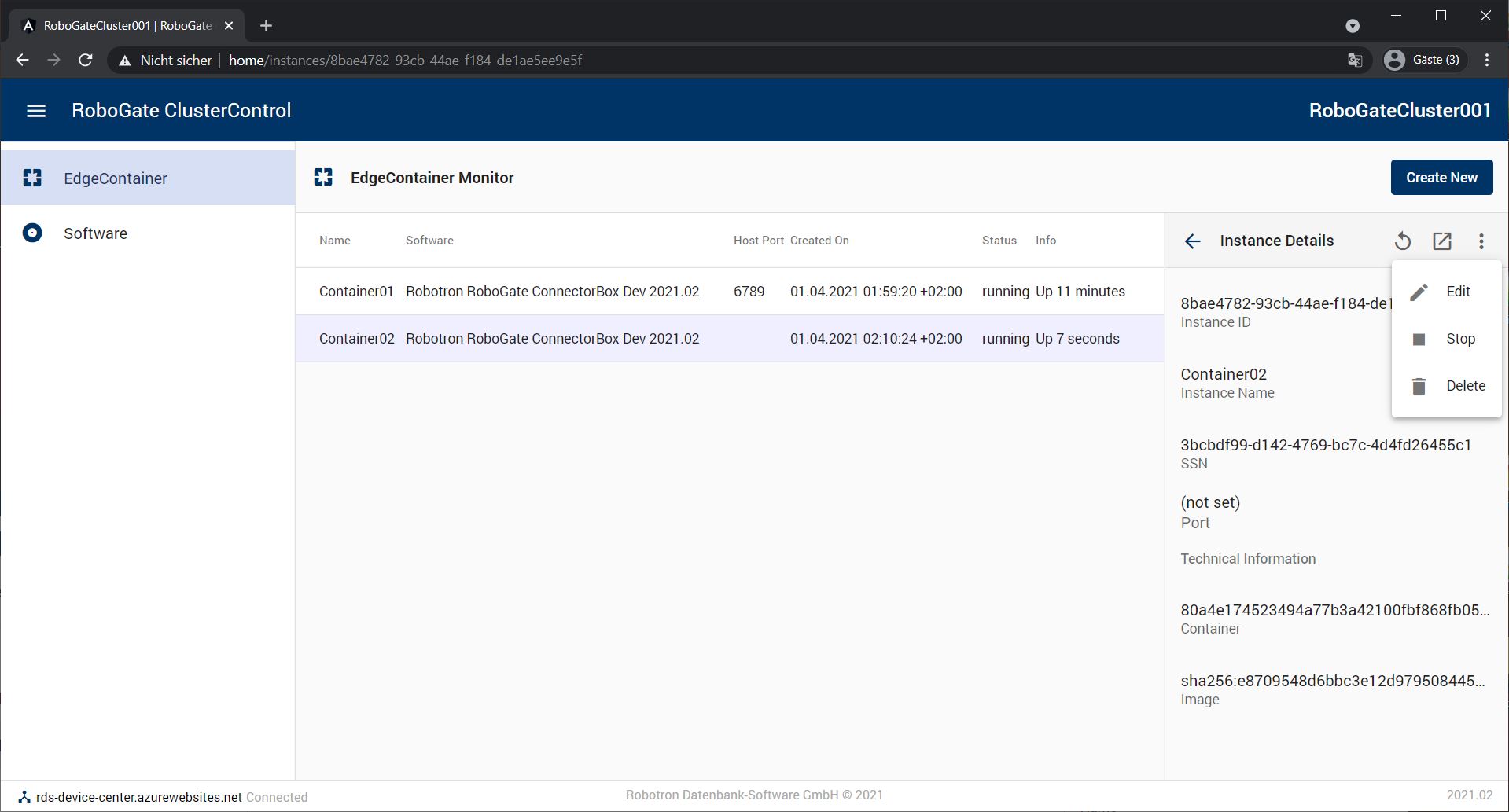Choose Edit from the context menu
This screenshot has height=812, width=1509.
click(1446, 292)
